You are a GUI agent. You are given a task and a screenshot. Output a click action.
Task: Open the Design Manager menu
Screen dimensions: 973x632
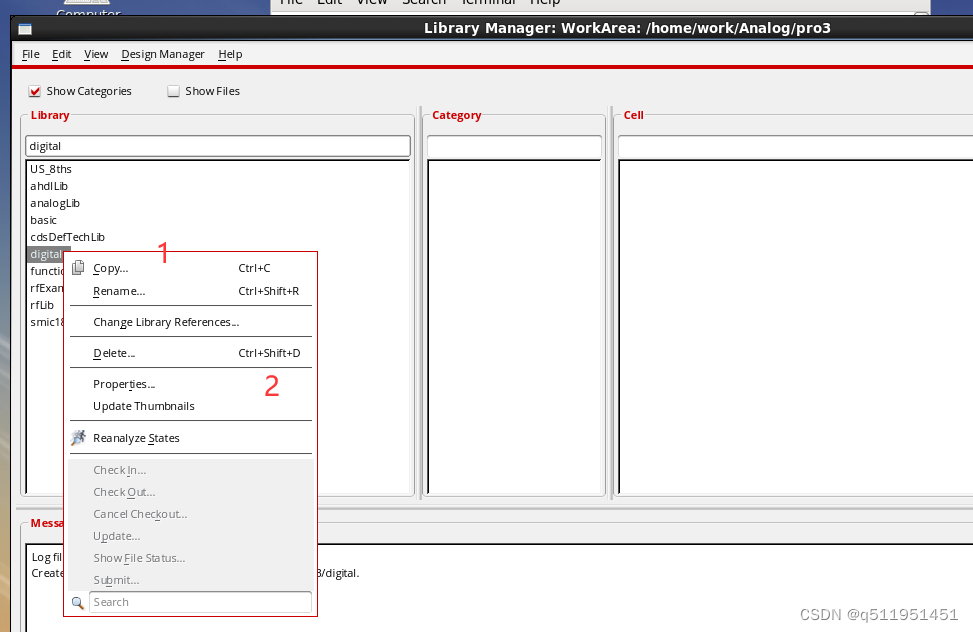pyautogui.click(x=163, y=54)
